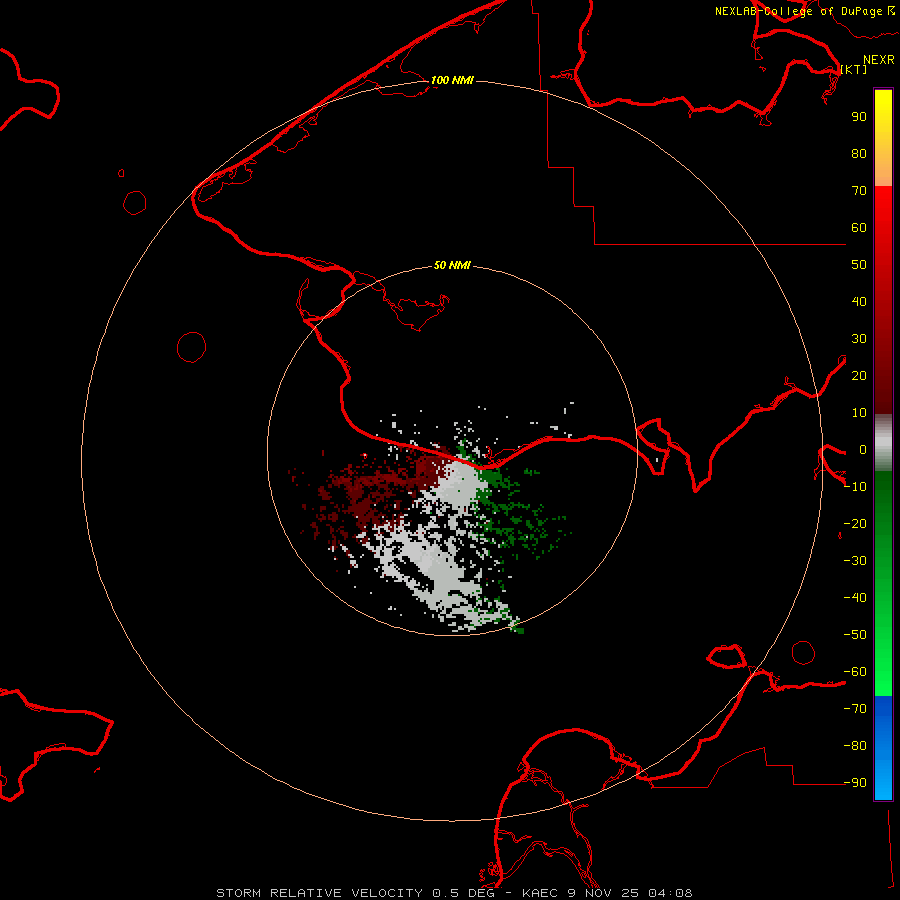The height and width of the screenshot is (900, 900).
Task: Click the 10 value on velocity scale
Action: click(859, 413)
